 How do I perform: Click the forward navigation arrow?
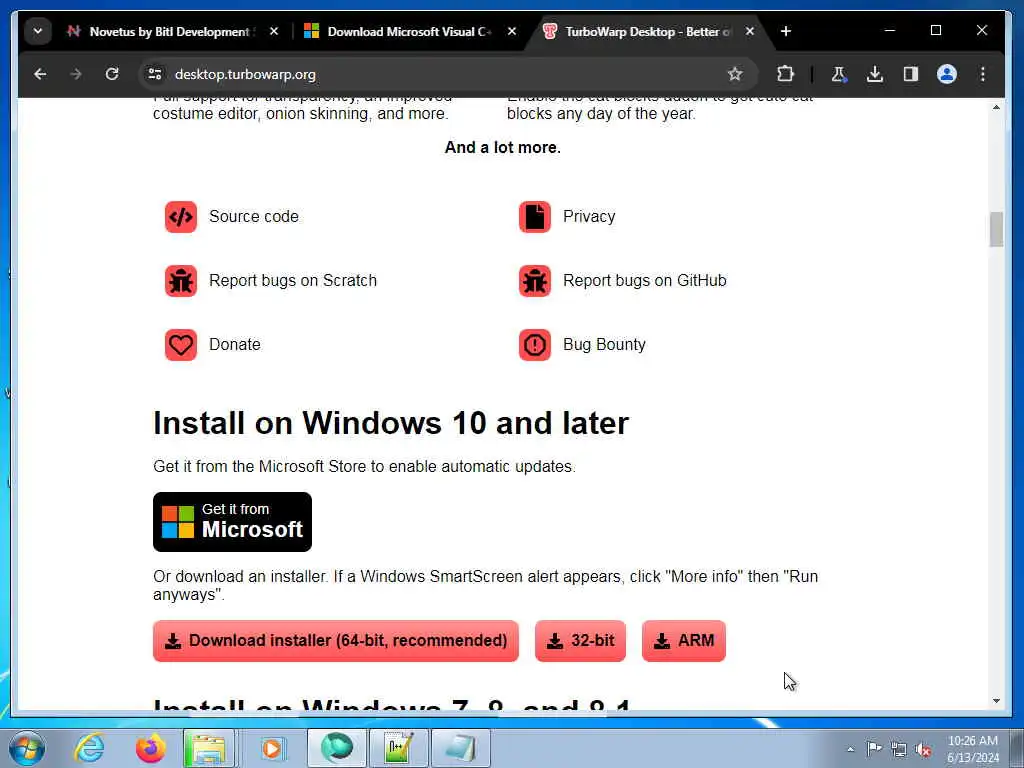tap(76, 74)
